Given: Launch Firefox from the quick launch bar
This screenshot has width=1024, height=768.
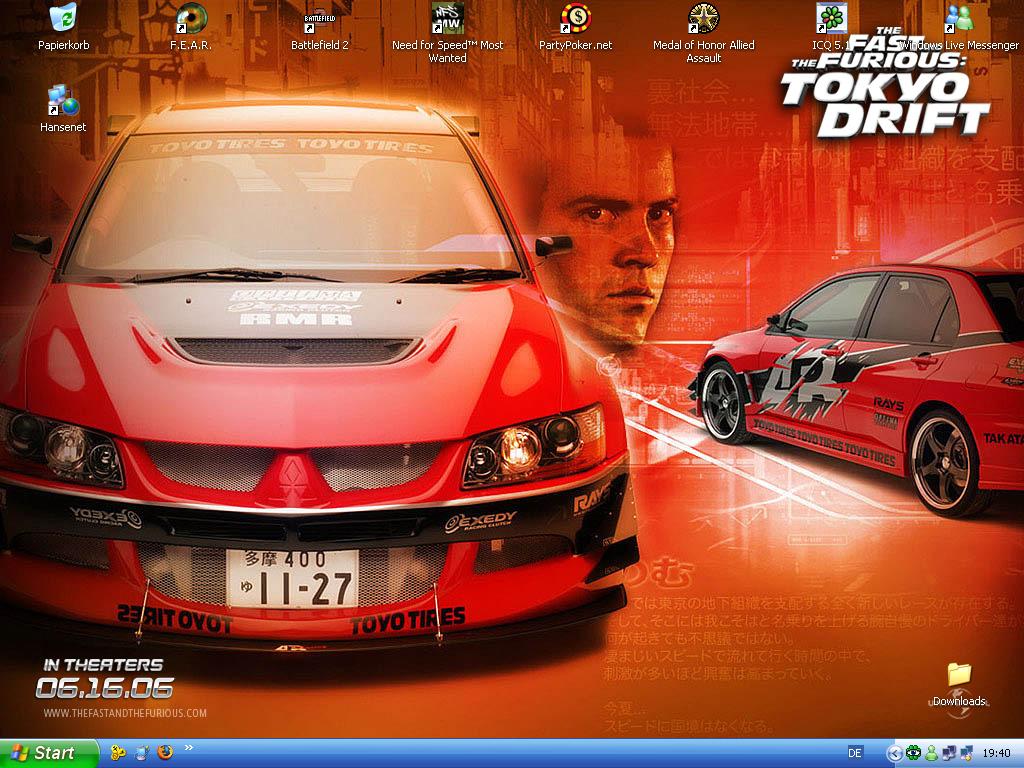Looking at the screenshot, I should (165, 752).
